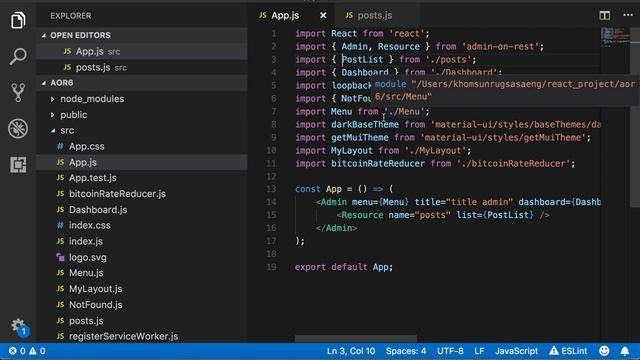Open bitcoinRateReducer.js file
The width and height of the screenshot is (640, 360).
pos(117,194)
